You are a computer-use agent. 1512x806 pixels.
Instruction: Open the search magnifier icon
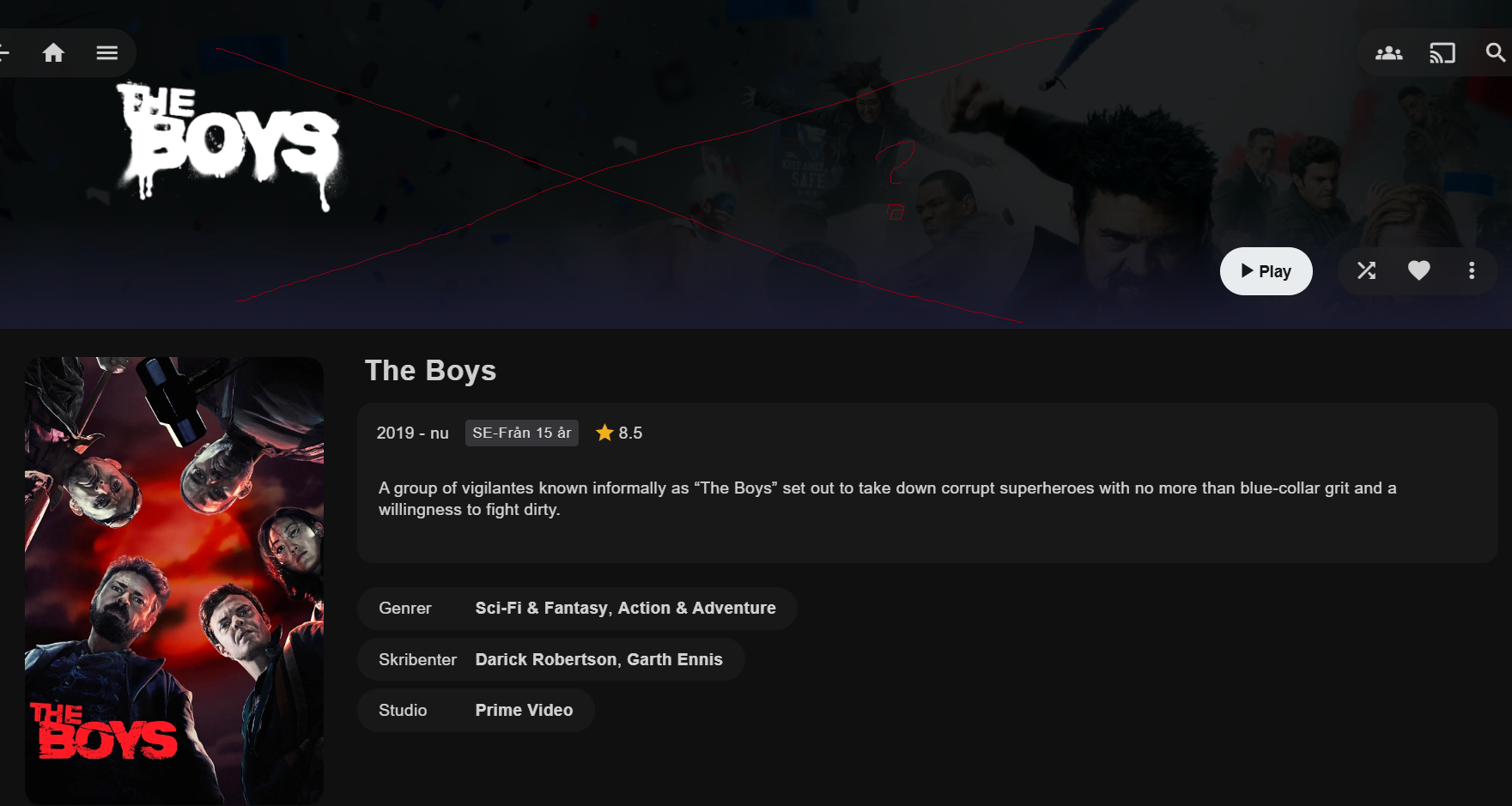point(1496,53)
